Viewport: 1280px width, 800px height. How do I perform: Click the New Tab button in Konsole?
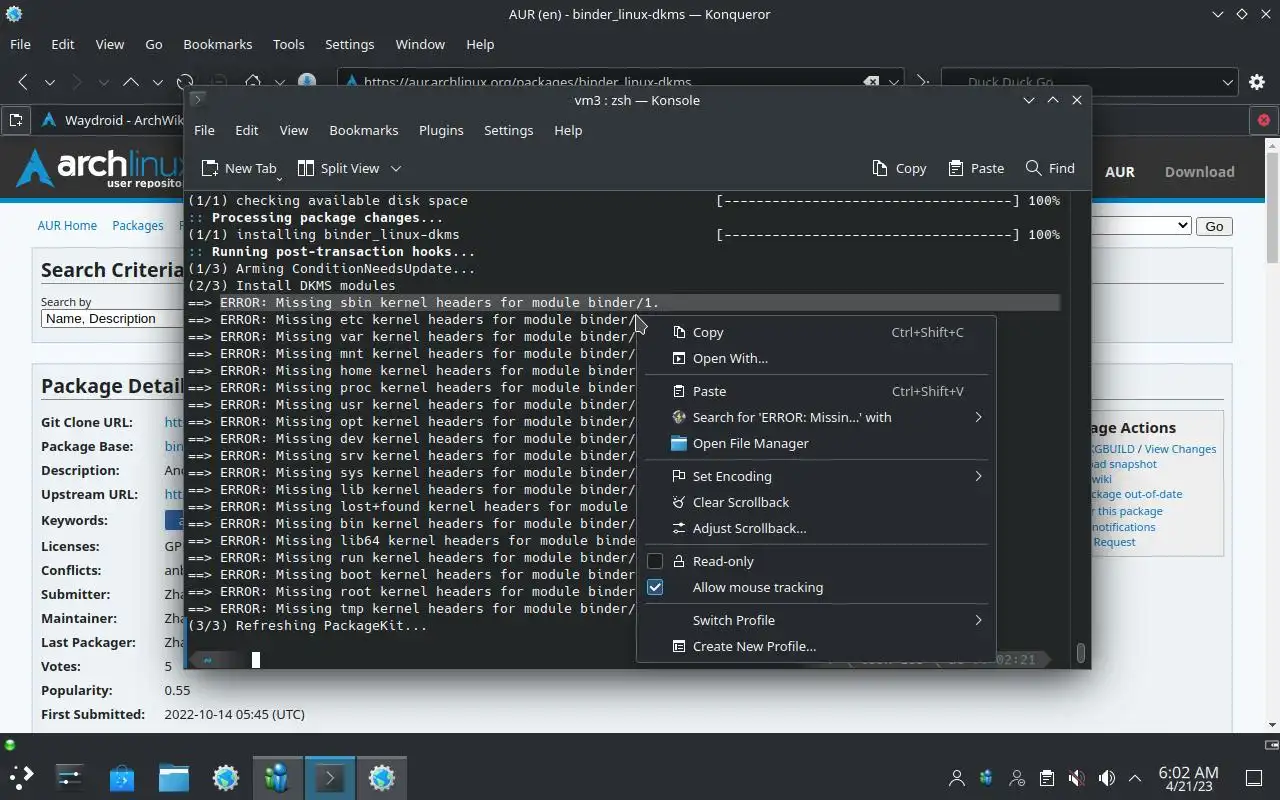pos(238,168)
